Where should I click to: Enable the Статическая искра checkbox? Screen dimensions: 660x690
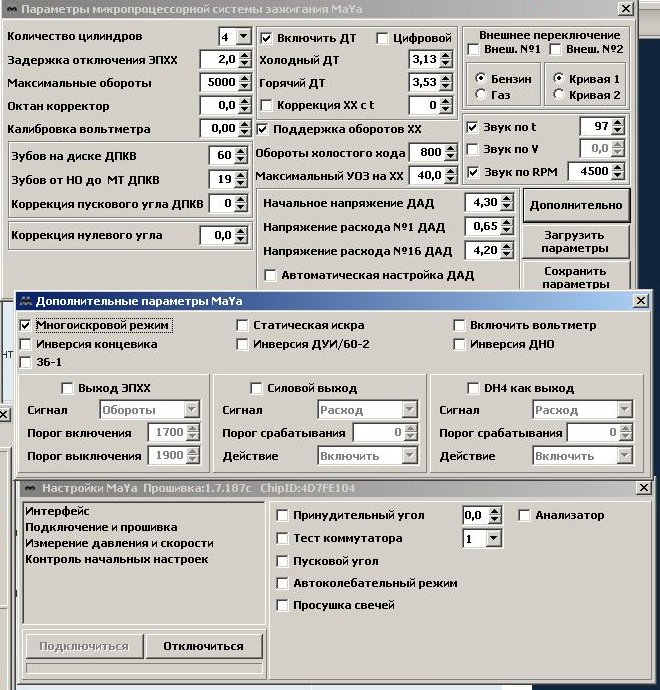[x=243, y=325]
